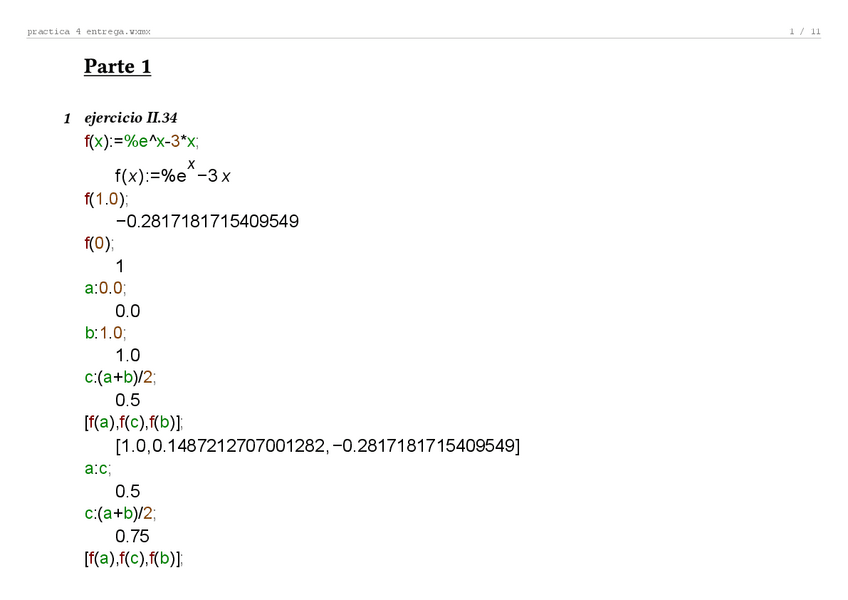The image size is (848, 600).
Task: Click the page number indicator "1 / 11"
Action: coord(805,32)
